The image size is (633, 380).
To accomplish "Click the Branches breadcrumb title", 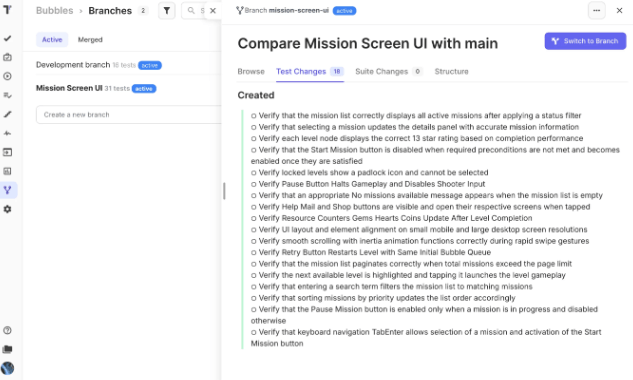I will coord(110,10).
